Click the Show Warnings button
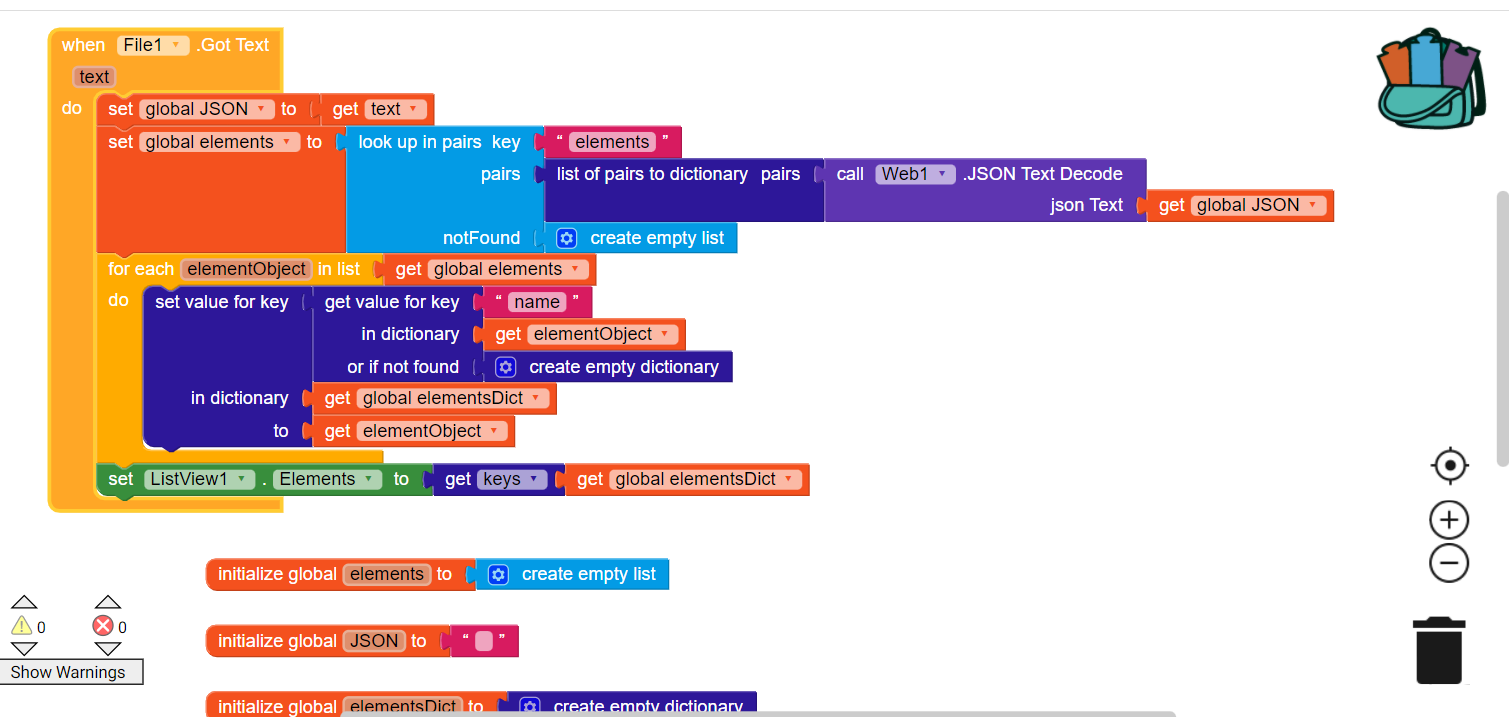This screenshot has height=717, width=1509. pos(70,672)
